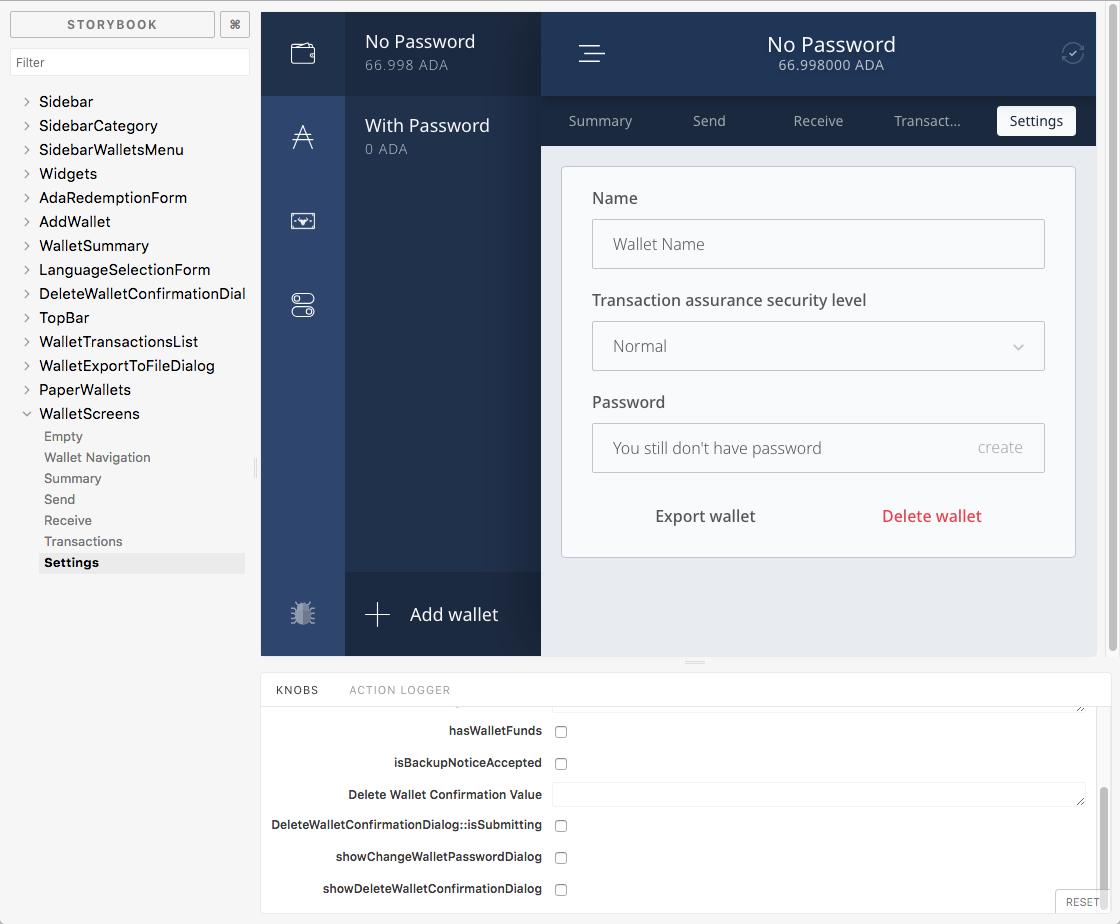The width and height of the screenshot is (1120, 924).
Task: Click the wallets icon in sidebar
Action: tap(303, 54)
